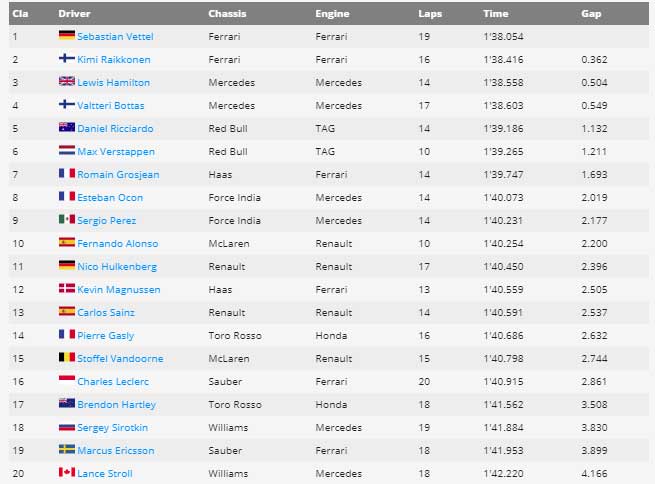Click the German flag beside Sebastian Vettel
The height and width of the screenshot is (484, 655).
pos(66,36)
